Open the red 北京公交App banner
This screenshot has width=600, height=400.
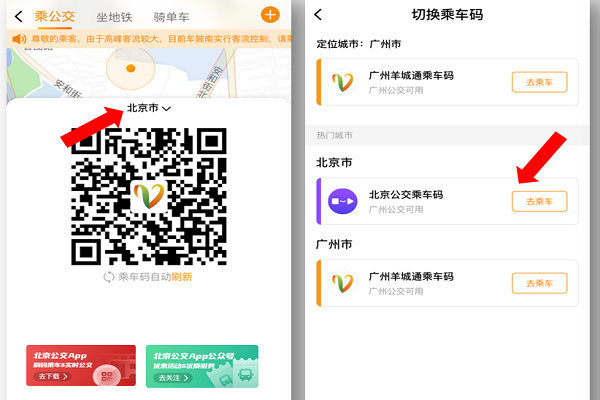pyautogui.click(x=81, y=366)
